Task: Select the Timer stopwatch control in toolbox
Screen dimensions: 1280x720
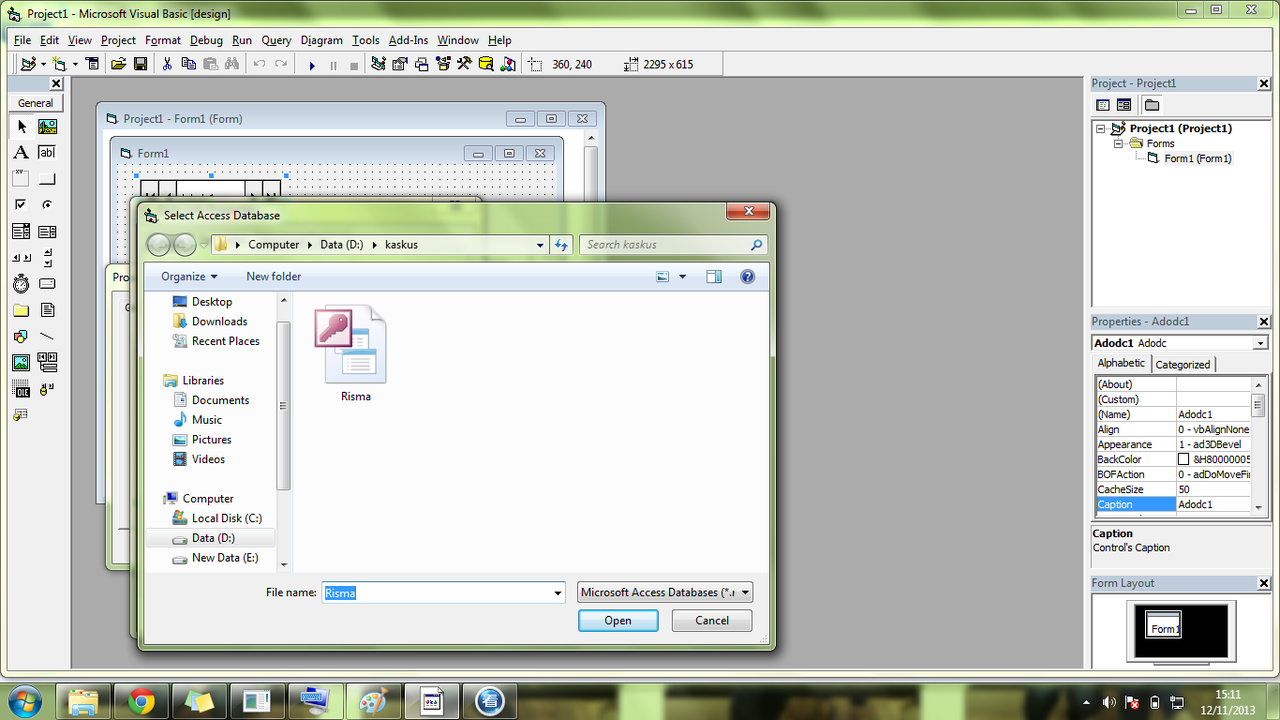Action: click(21, 284)
